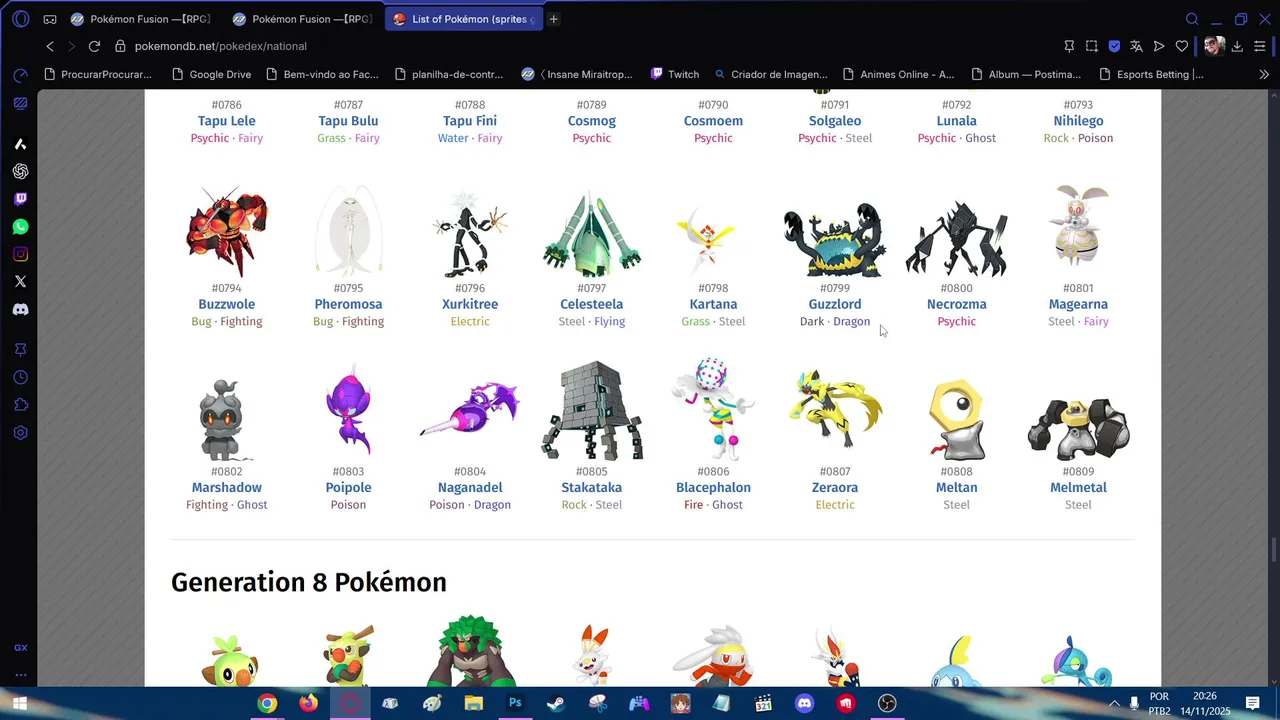Open the Zeraora Pokémon link

click(835, 488)
